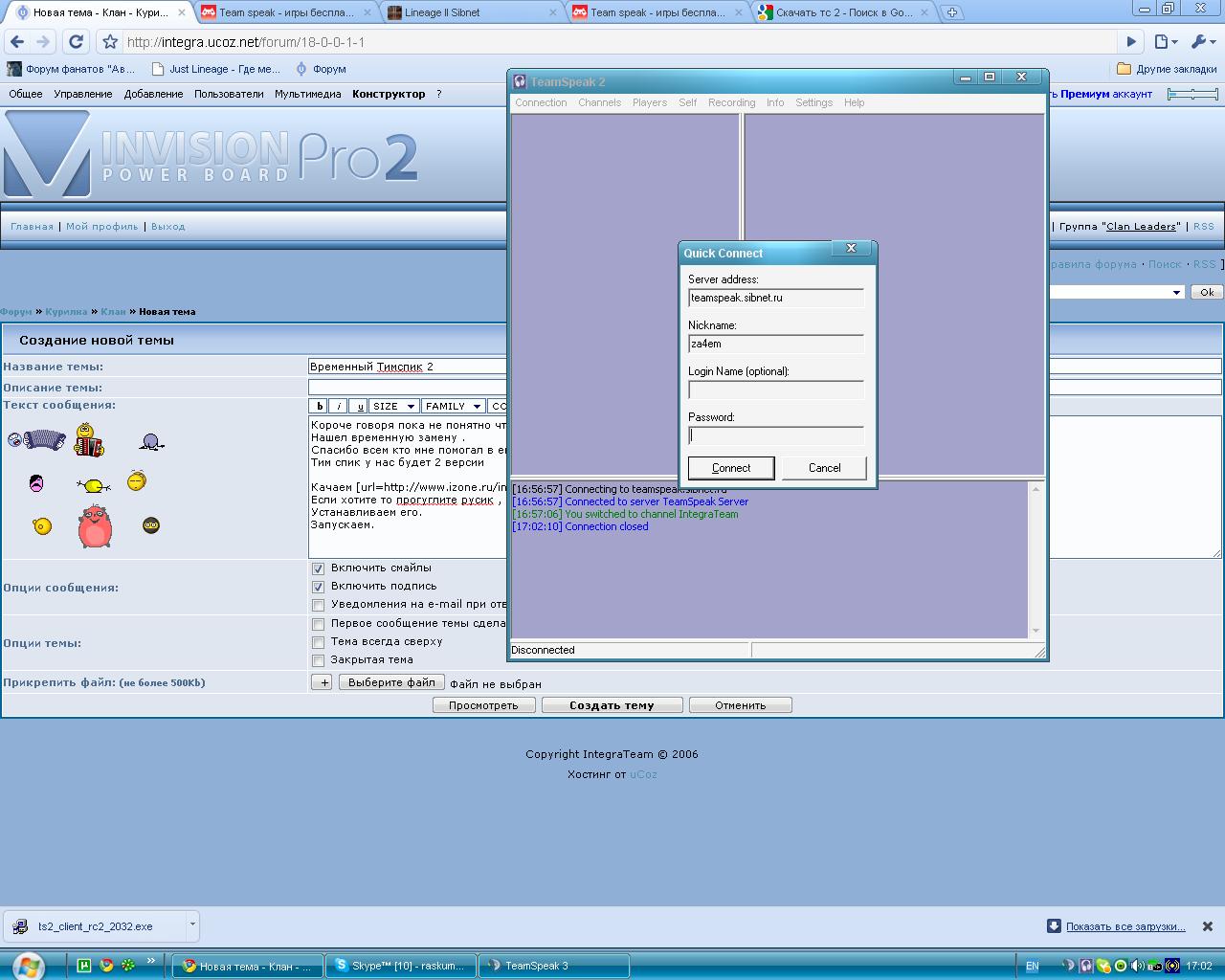Open the Конструктор menu in uCoz admin bar
The height and width of the screenshot is (980, 1225).
tap(389, 94)
